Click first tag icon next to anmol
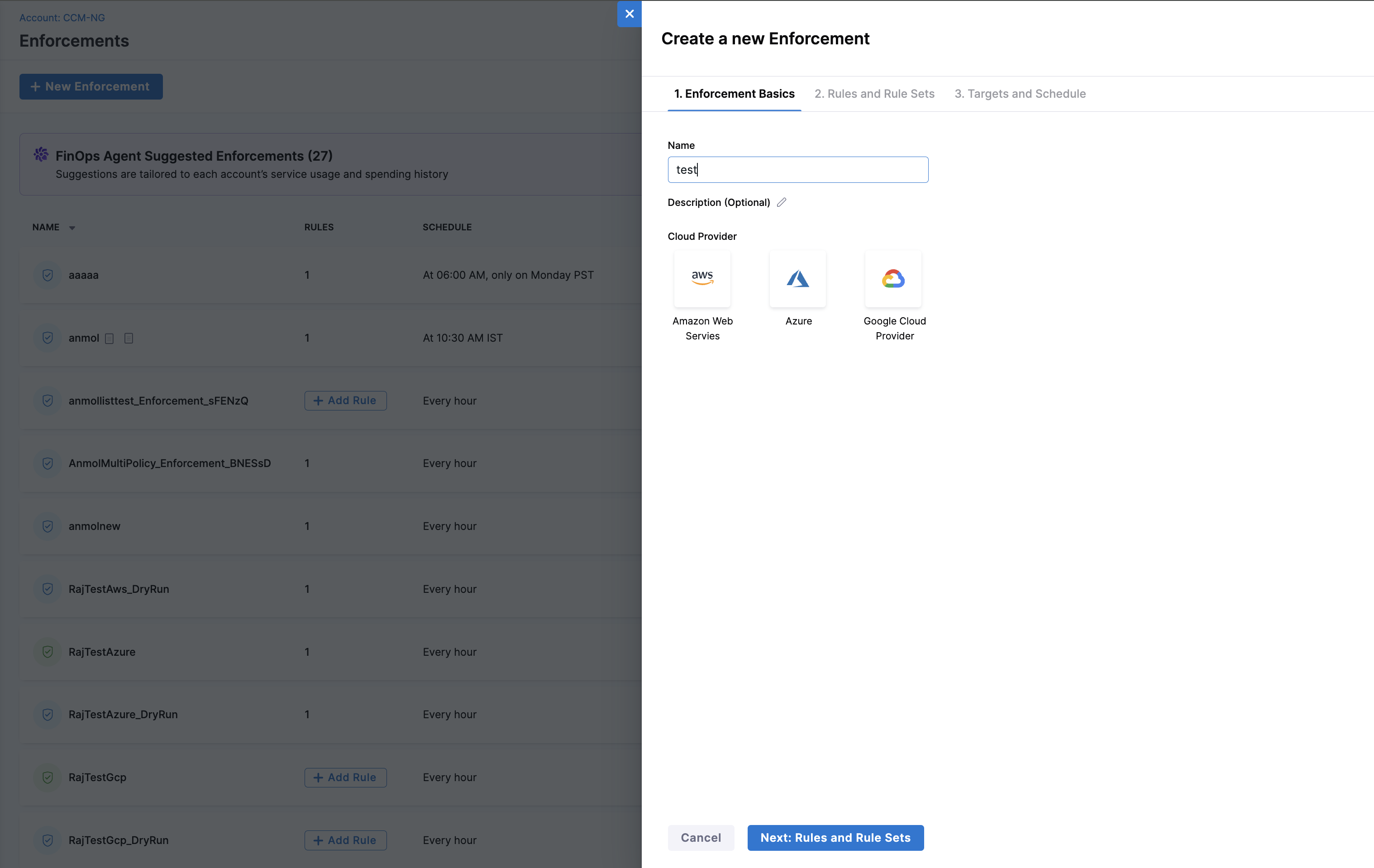Screen dimensions: 1374x868 (x=110, y=339)
